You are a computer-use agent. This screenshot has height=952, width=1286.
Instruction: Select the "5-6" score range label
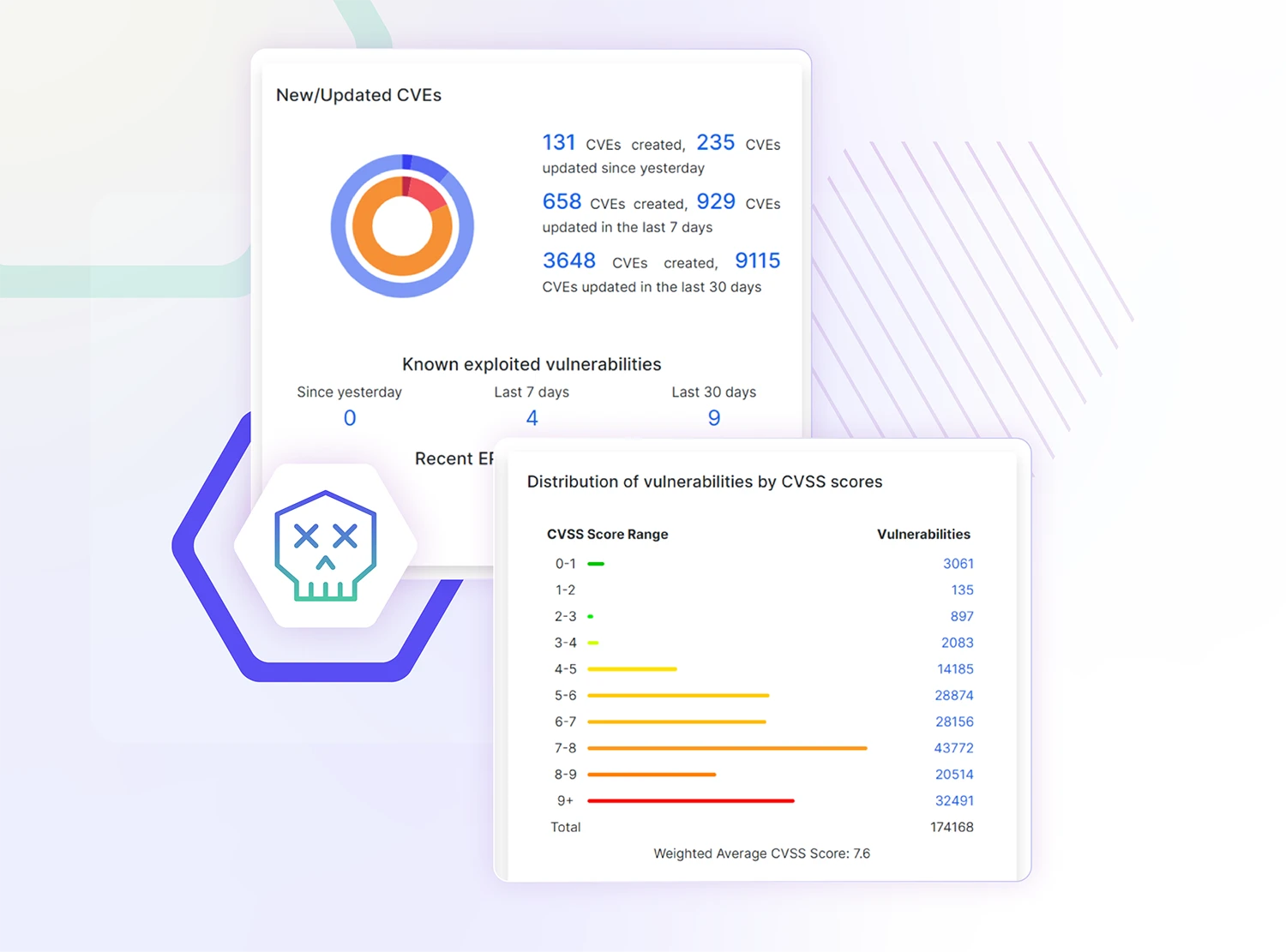pyautogui.click(x=566, y=696)
